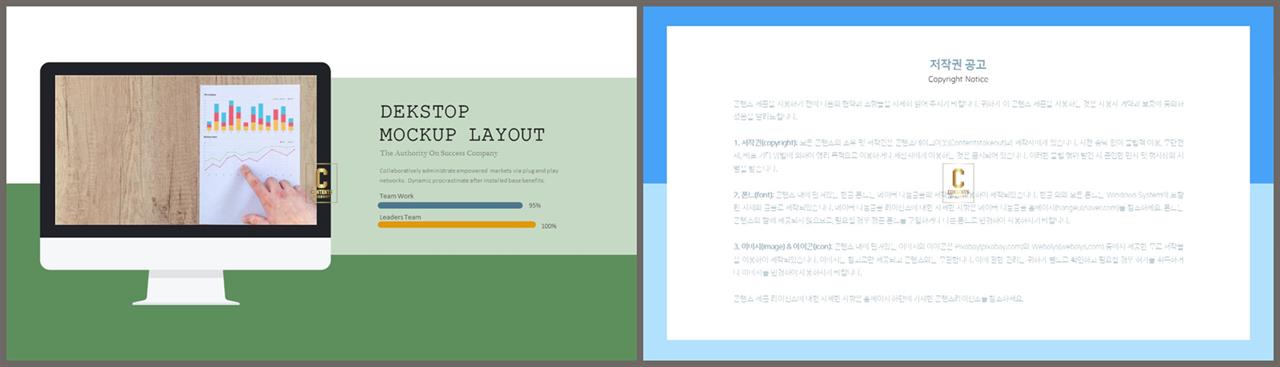Click the '1. 저작권(copyright)' paragraph
Screen dimensions: 1280x367
pos(958,155)
